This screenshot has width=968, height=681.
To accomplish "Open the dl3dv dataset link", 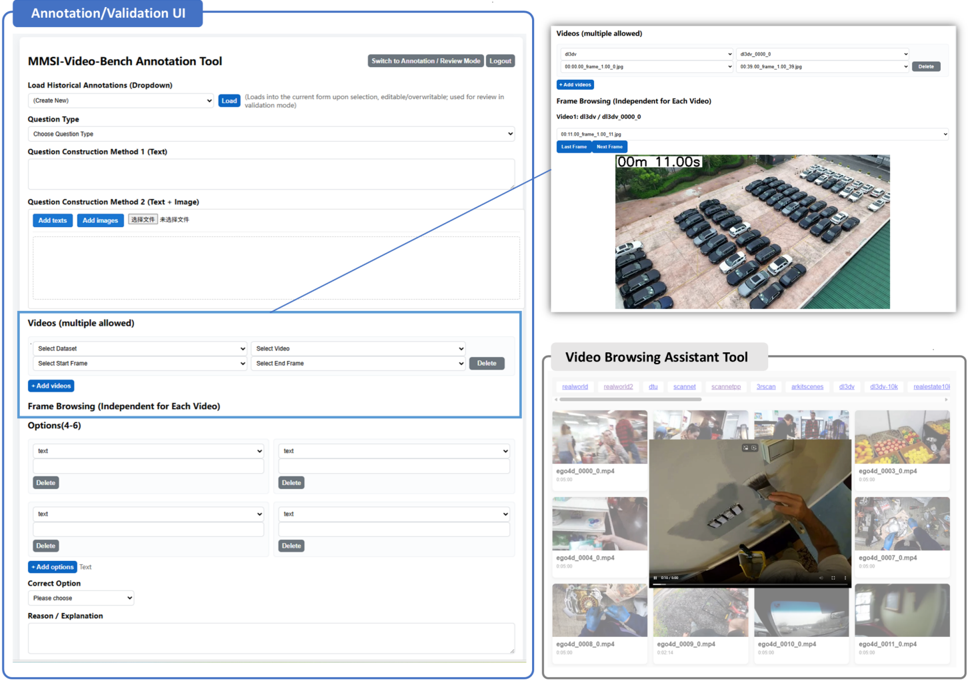I will [x=847, y=386].
